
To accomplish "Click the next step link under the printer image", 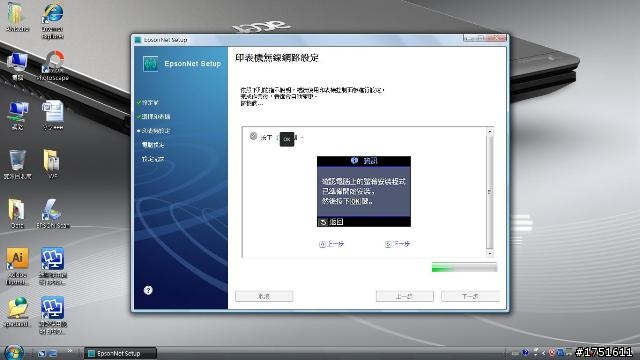I will tap(398, 244).
